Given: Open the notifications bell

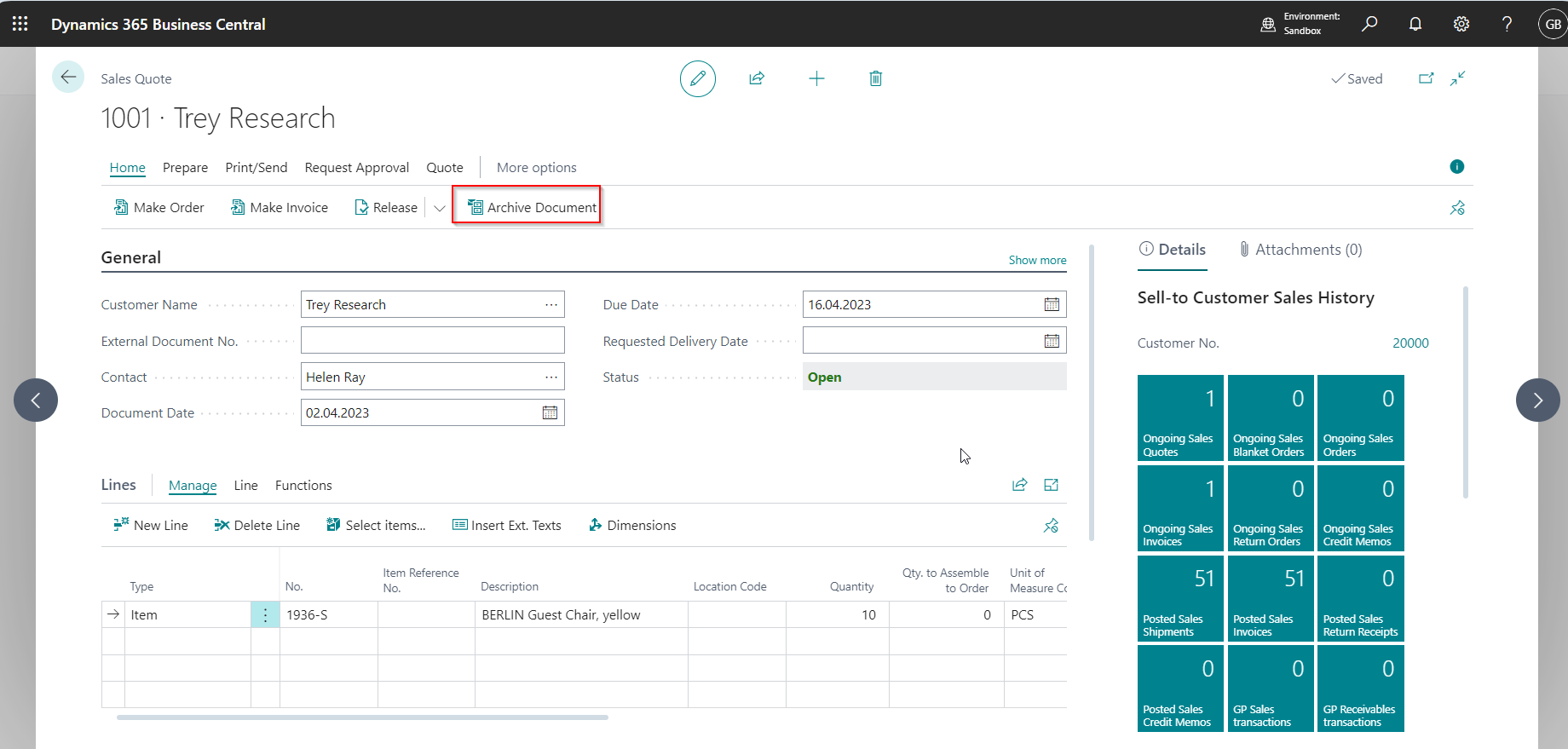Looking at the screenshot, I should point(1415,24).
